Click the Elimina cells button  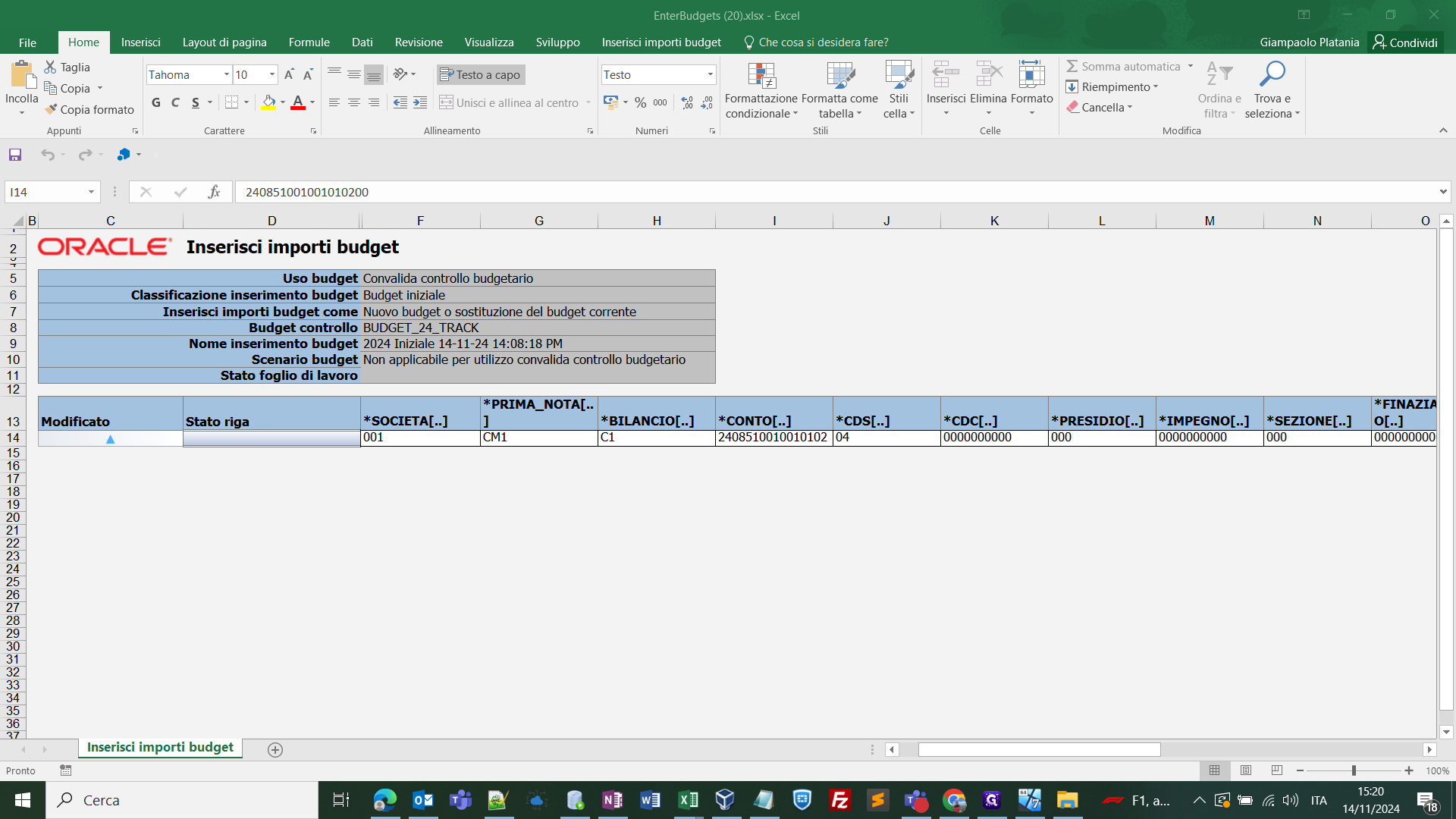(988, 90)
